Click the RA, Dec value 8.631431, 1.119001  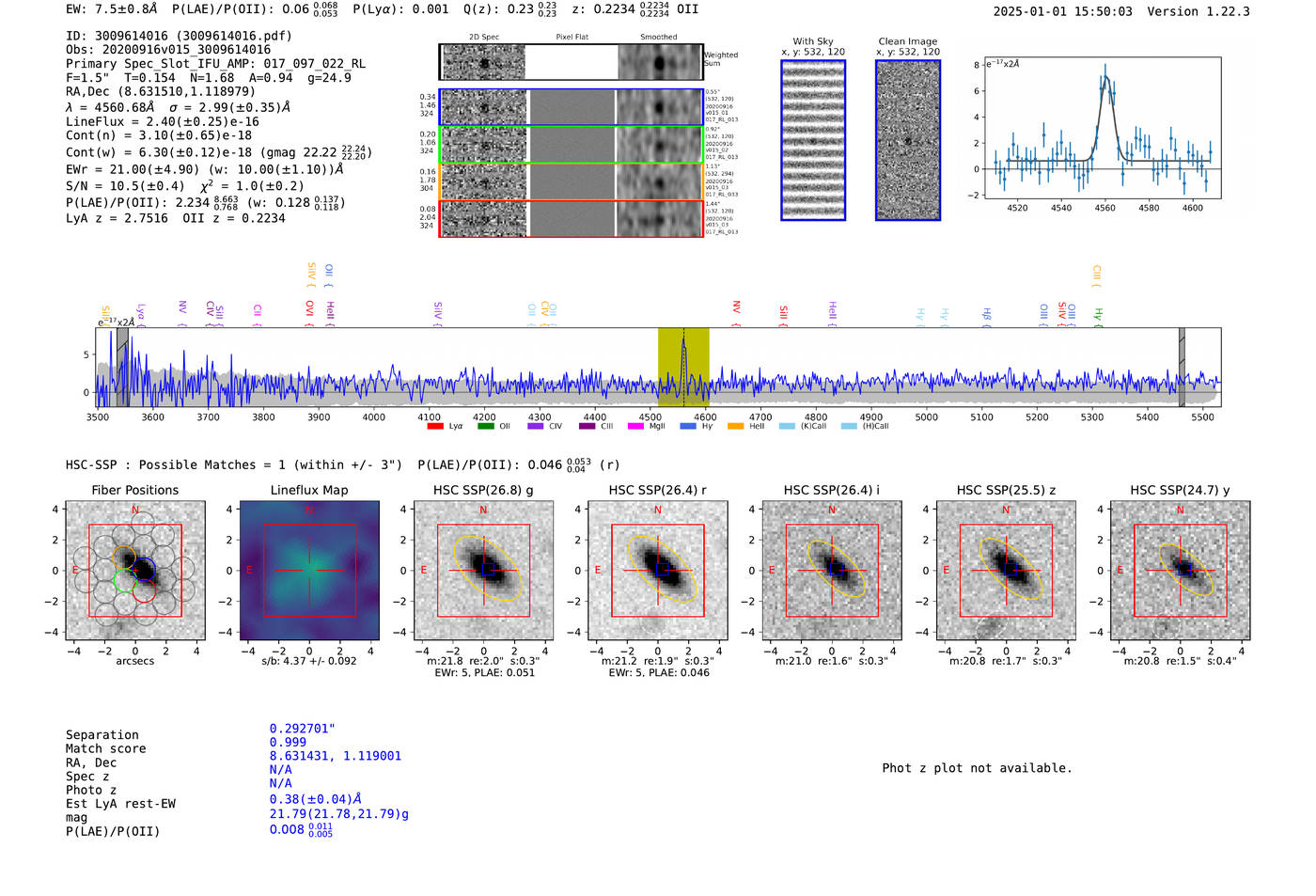coord(336,756)
